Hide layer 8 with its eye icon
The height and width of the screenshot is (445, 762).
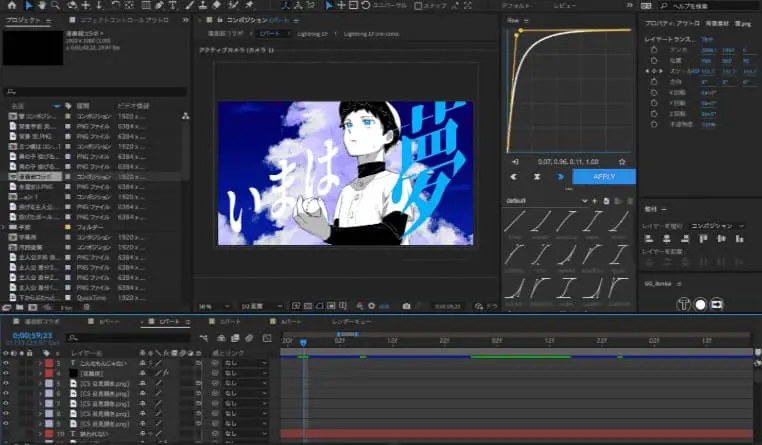[x=6, y=414]
